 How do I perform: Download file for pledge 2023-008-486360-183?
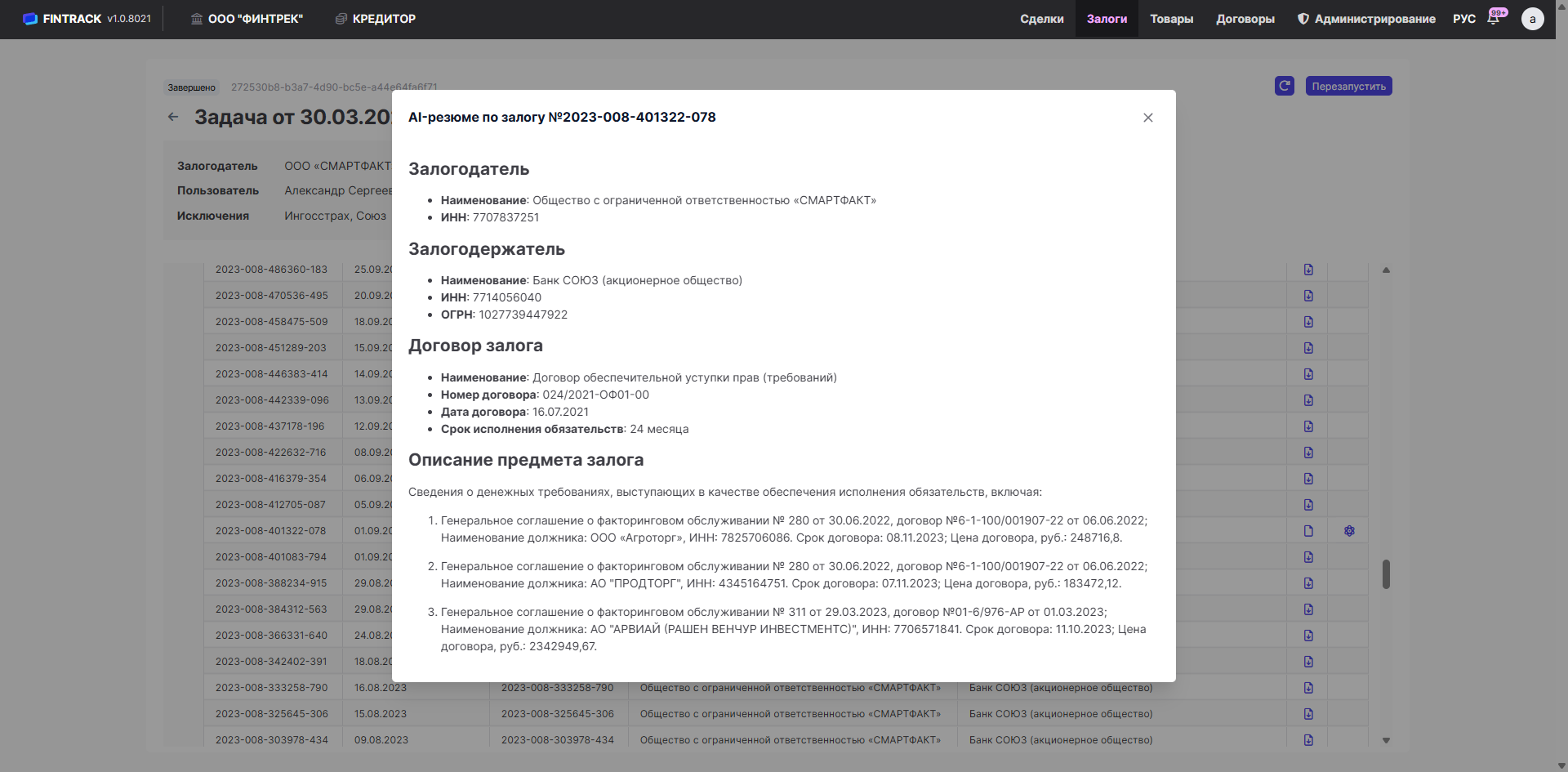click(x=1308, y=270)
